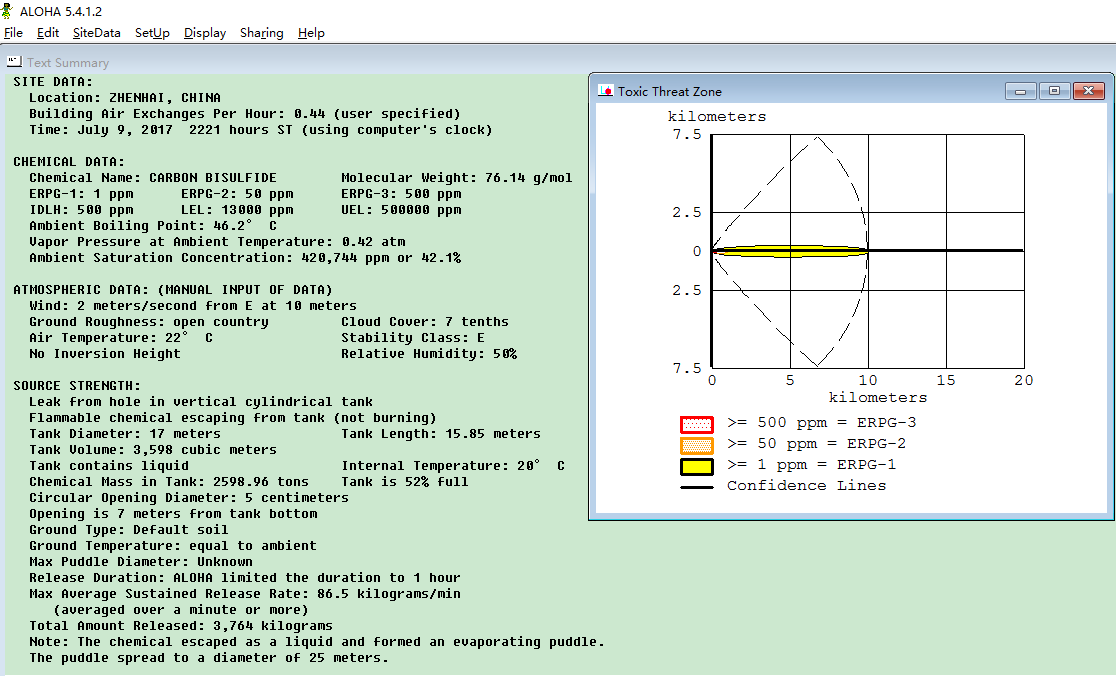Click 'Wind: 2 meters/second from E' line
This screenshot has width=1116, height=676.
pos(193,306)
